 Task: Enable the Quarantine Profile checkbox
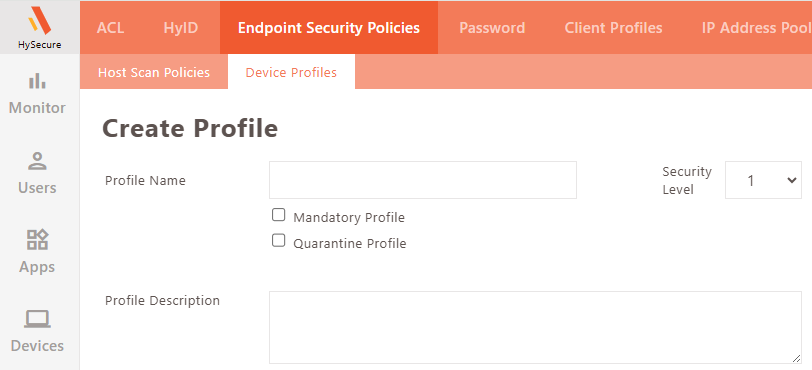[279, 240]
